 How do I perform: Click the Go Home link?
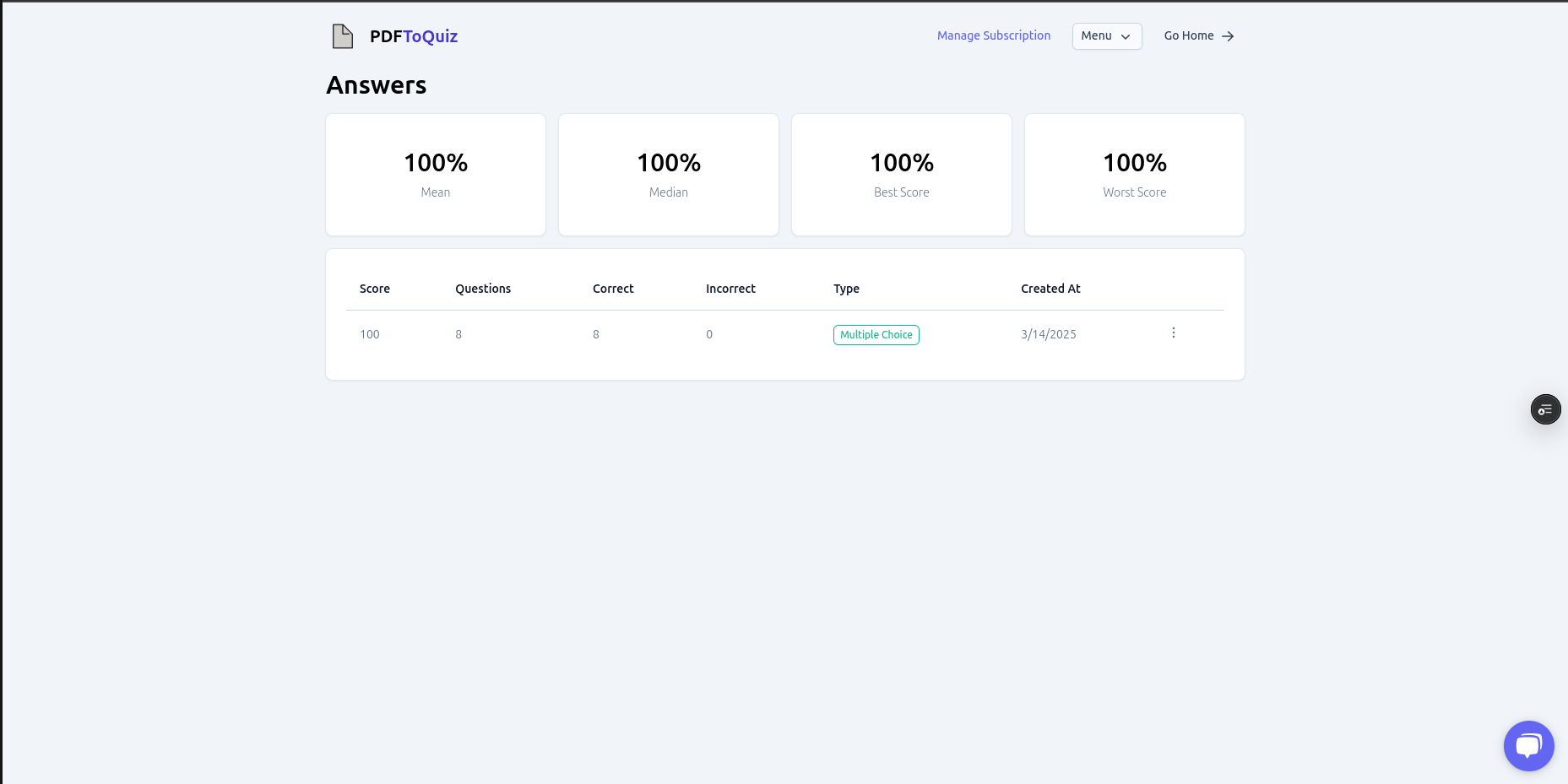(1199, 35)
